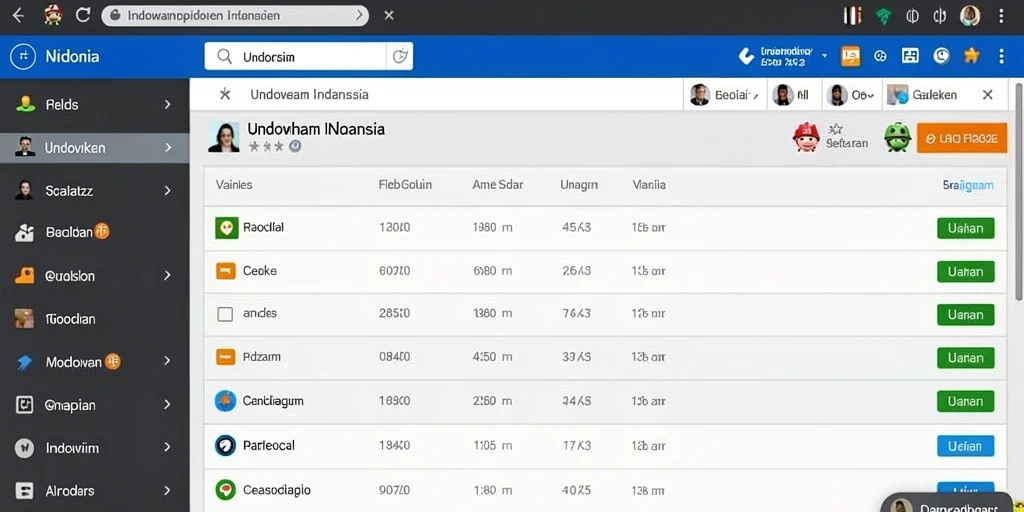The image size is (1024, 512).
Task: Click the green Android robot icon
Action: coord(897,138)
